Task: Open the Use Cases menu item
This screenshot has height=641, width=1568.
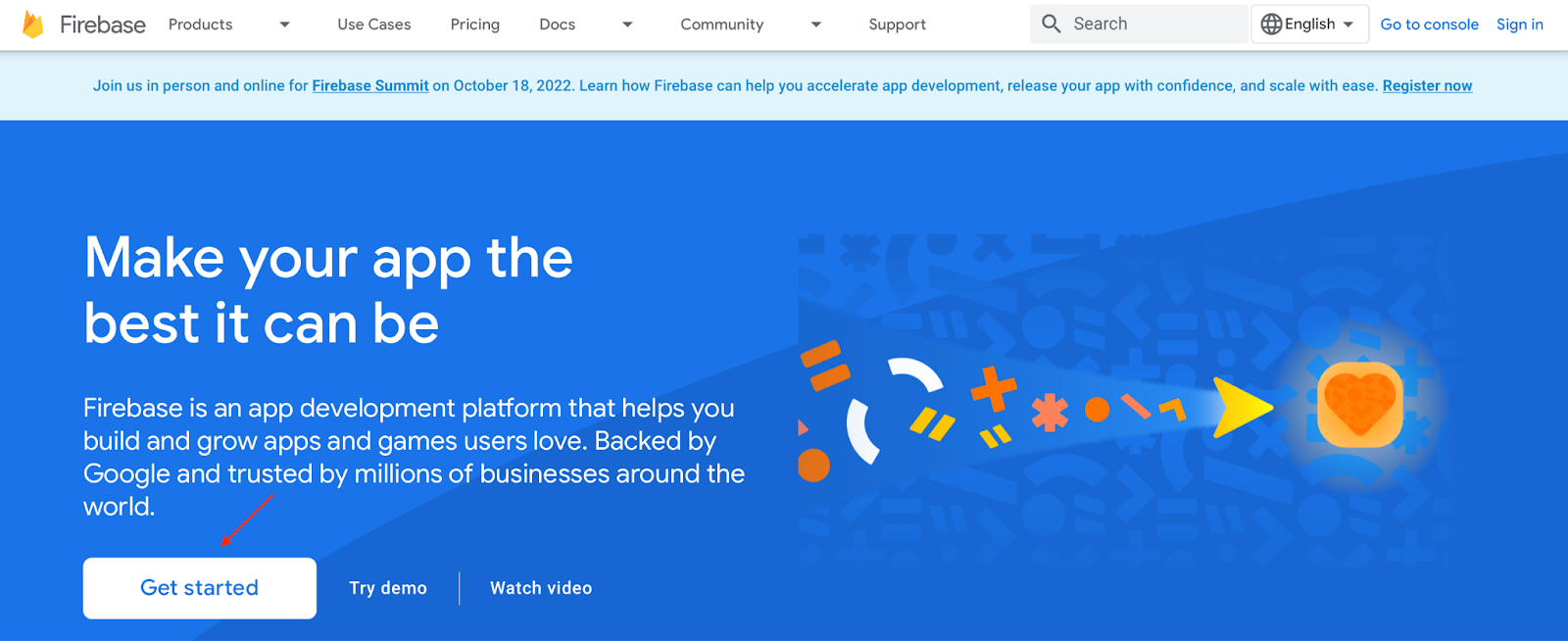Action: [374, 25]
